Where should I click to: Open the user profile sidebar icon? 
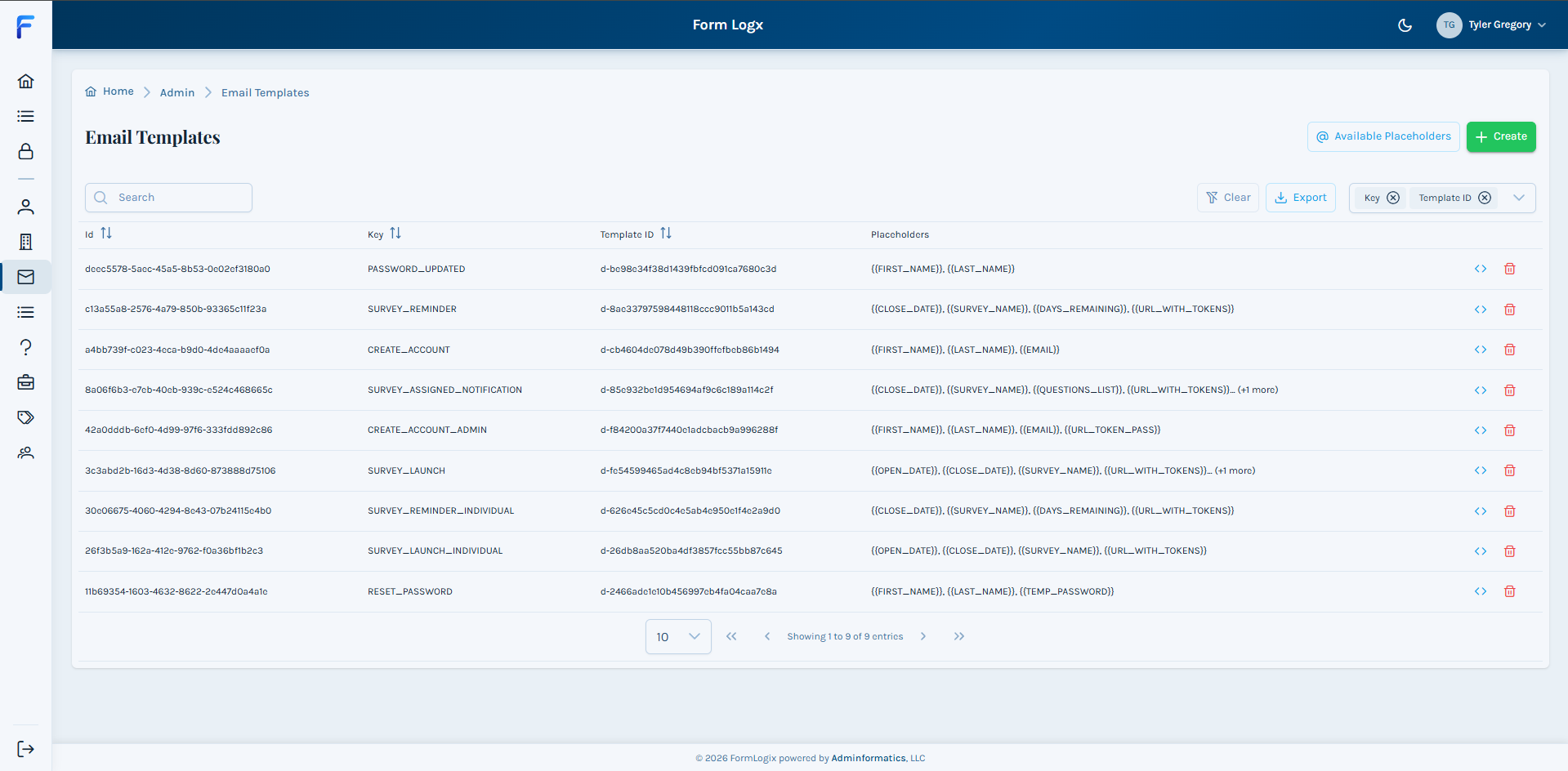click(25, 207)
